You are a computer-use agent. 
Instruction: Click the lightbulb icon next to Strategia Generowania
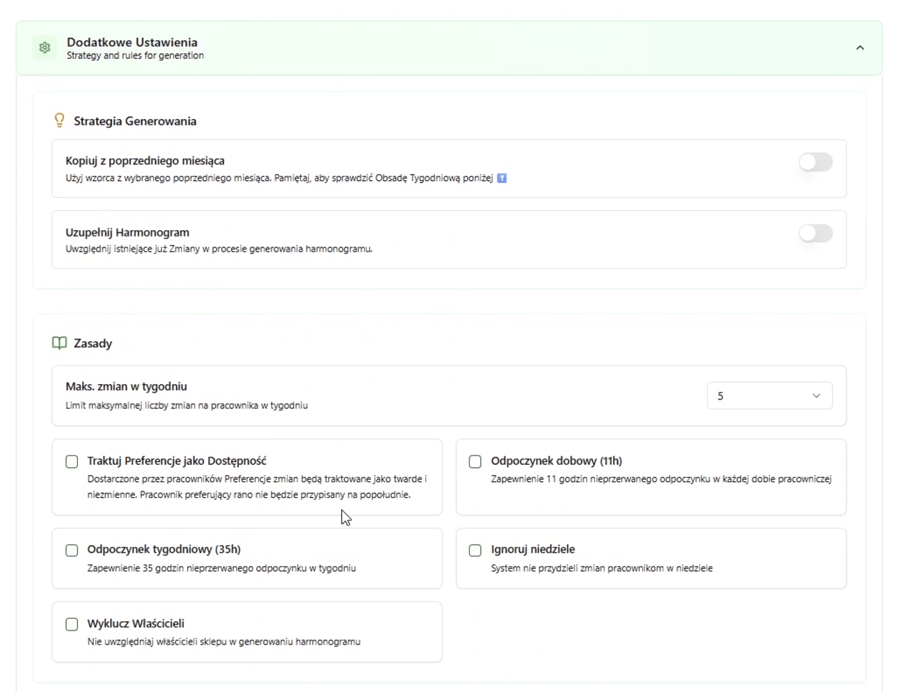coord(59,121)
